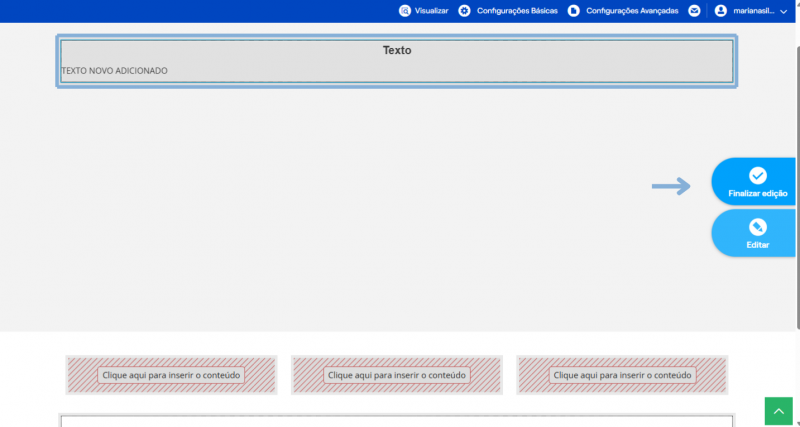
Task: Click the Configurações Básicas gear icon
Action: click(464, 11)
